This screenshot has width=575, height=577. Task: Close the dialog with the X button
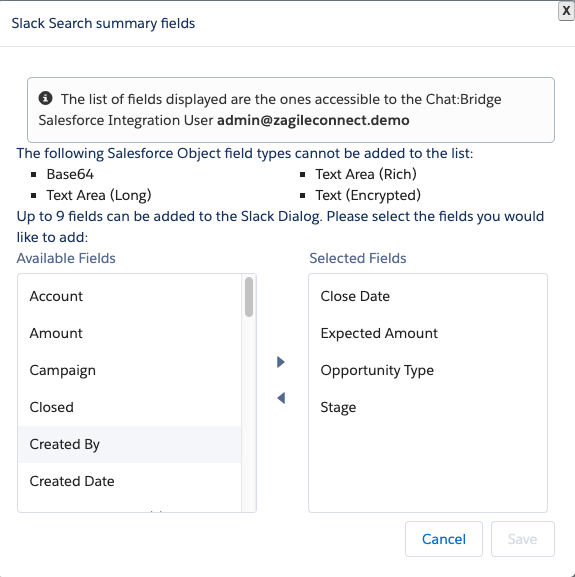(x=566, y=11)
